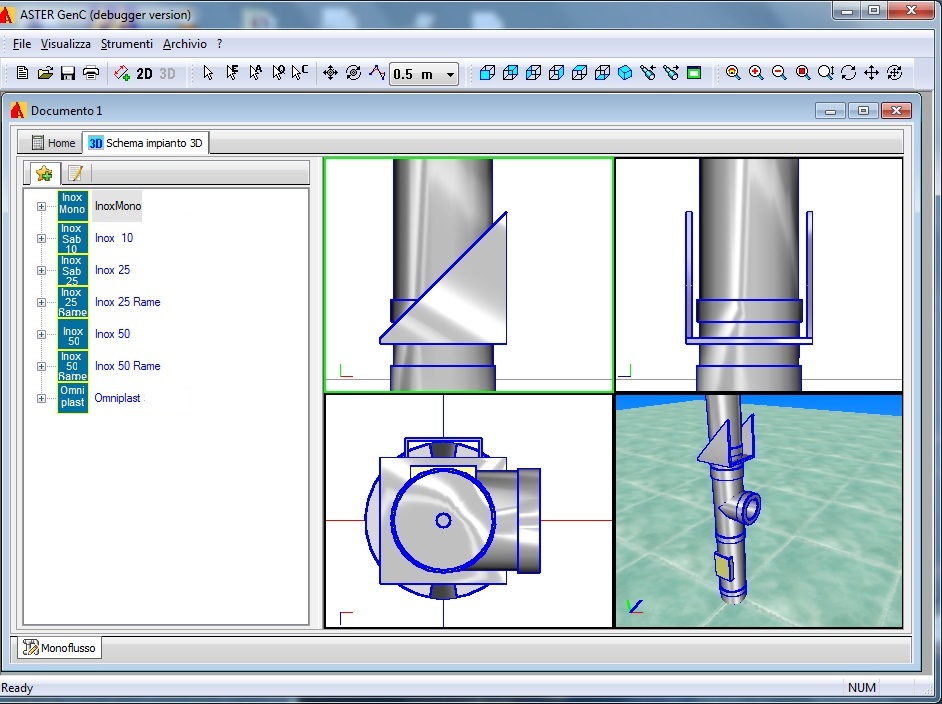Click the red-filled magnifier zoom icon
The width and height of the screenshot is (942, 704).
tap(803, 73)
